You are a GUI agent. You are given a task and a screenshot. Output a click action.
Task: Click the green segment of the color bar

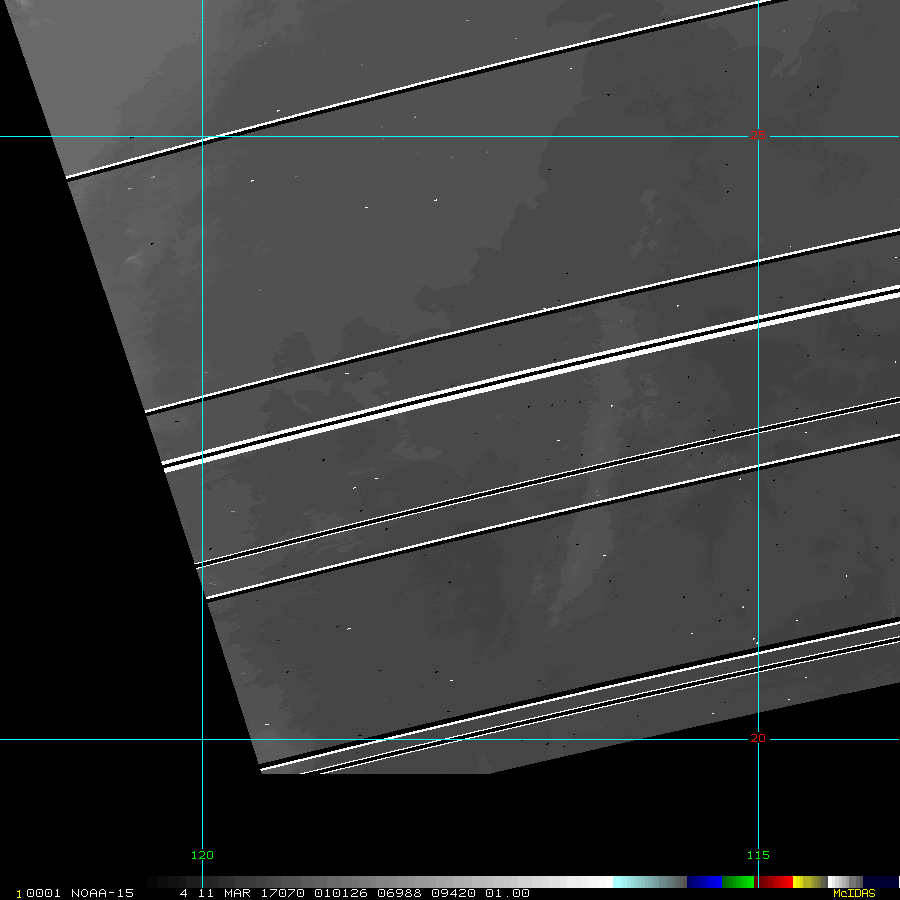[738, 882]
